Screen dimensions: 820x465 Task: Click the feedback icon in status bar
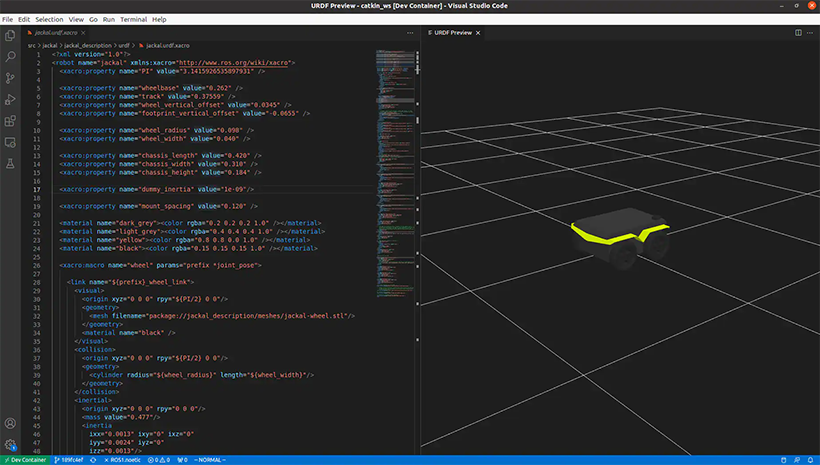(x=797, y=460)
